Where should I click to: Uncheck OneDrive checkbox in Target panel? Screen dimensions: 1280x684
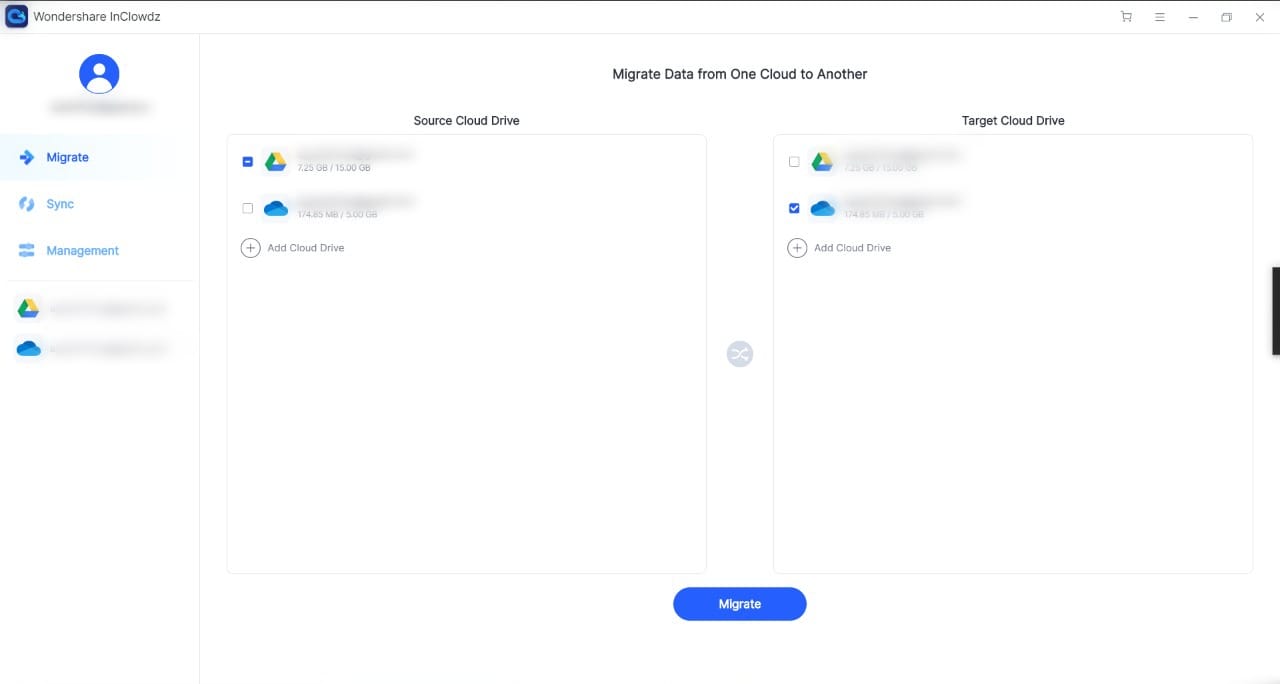[794, 208]
